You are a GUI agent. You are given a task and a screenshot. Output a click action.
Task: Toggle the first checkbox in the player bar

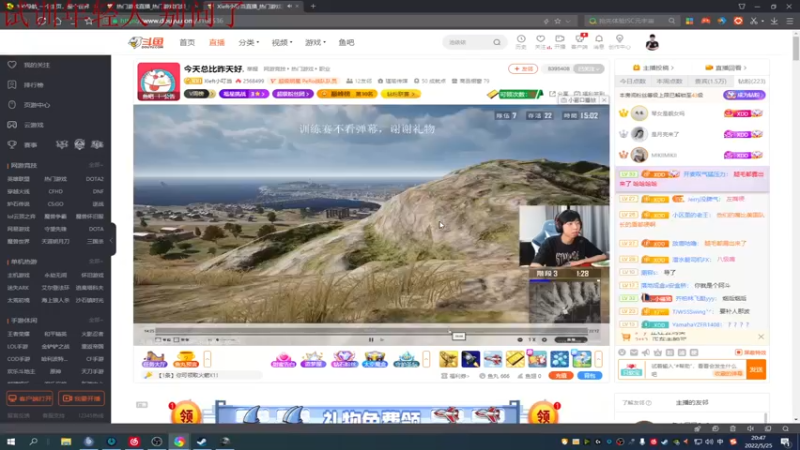[158, 340]
